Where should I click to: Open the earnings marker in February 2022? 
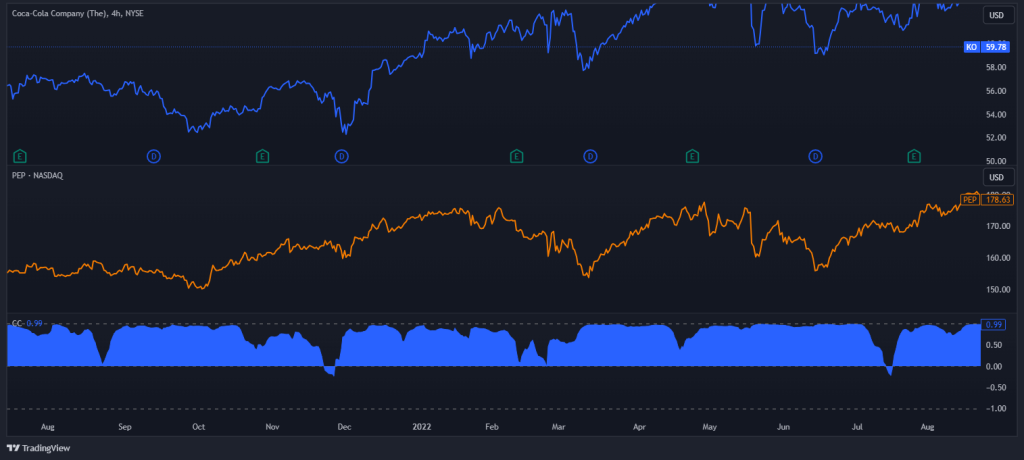[517, 156]
